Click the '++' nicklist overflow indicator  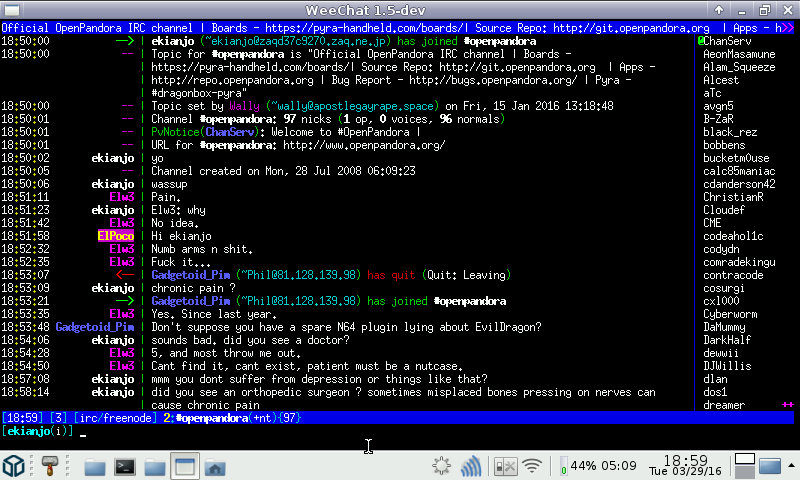(x=786, y=404)
